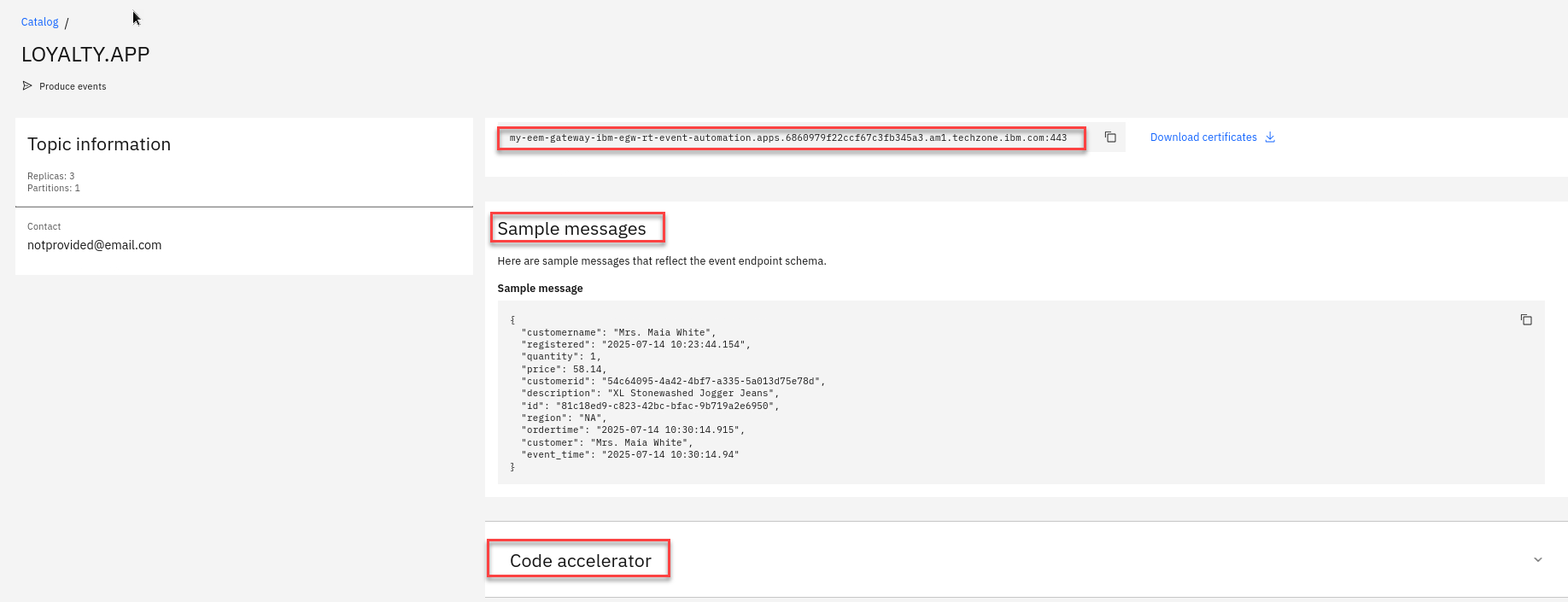
Task: Click the Partitions: 1 text
Action: (x=53, y=188)
